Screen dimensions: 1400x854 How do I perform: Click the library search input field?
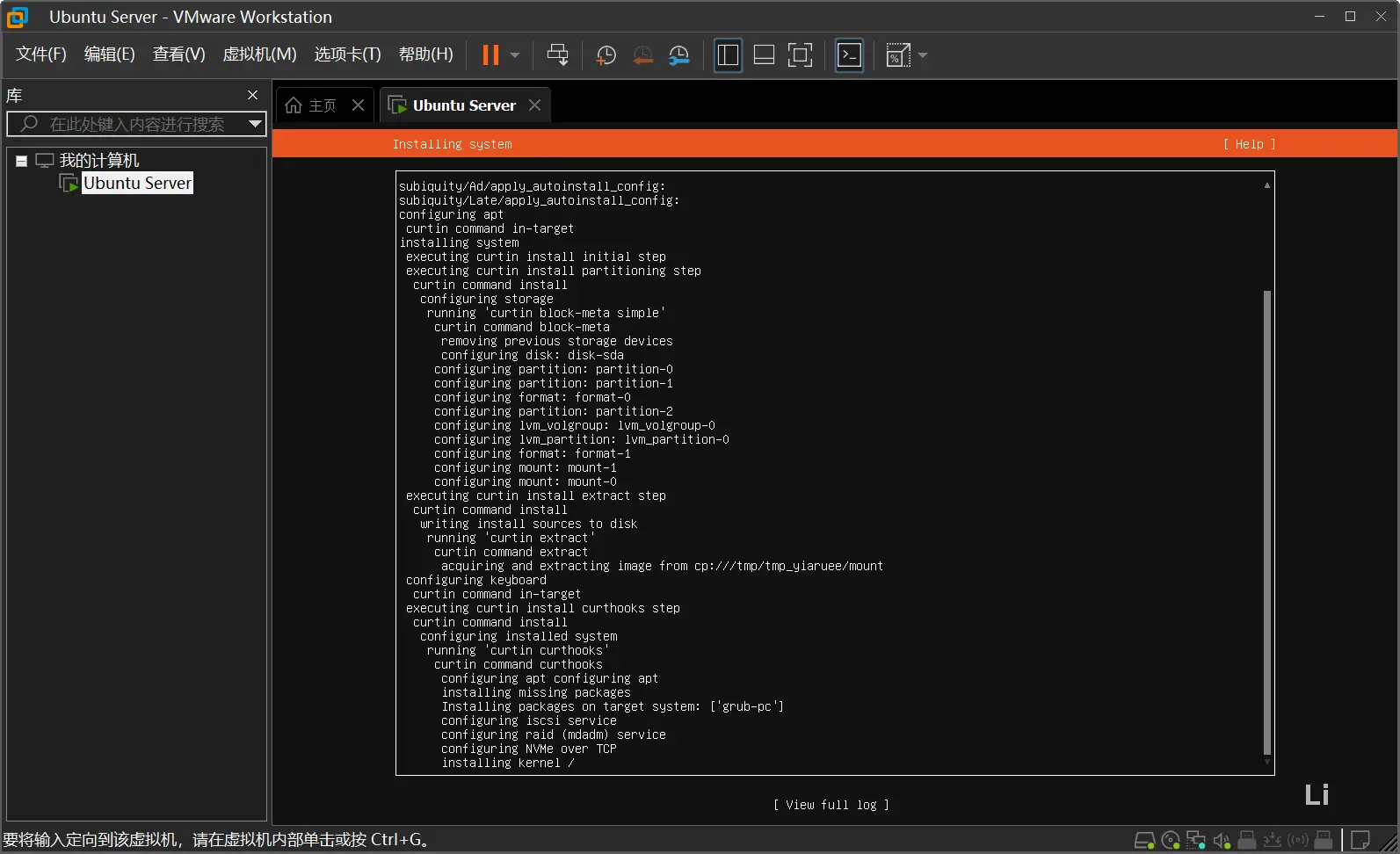(x=136, y=124)
